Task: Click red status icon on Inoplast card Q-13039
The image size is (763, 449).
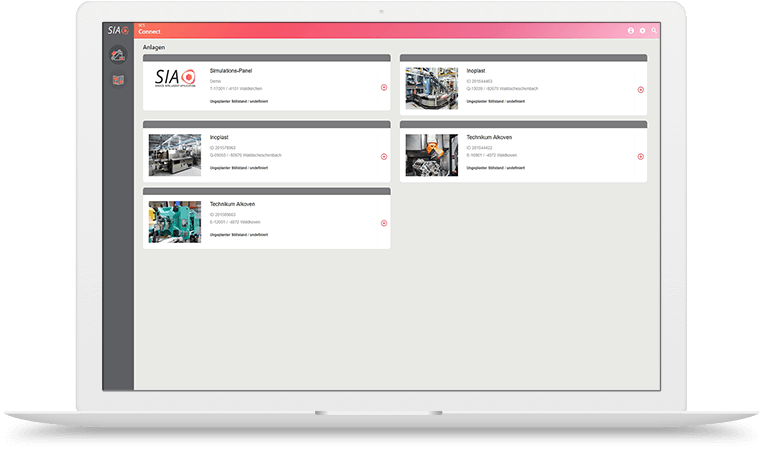Action: click(x=641, y=90)
